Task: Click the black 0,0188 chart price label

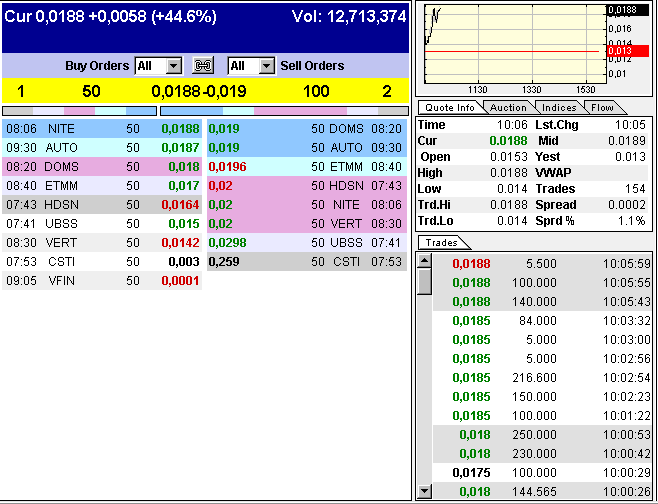Action: 628,10
